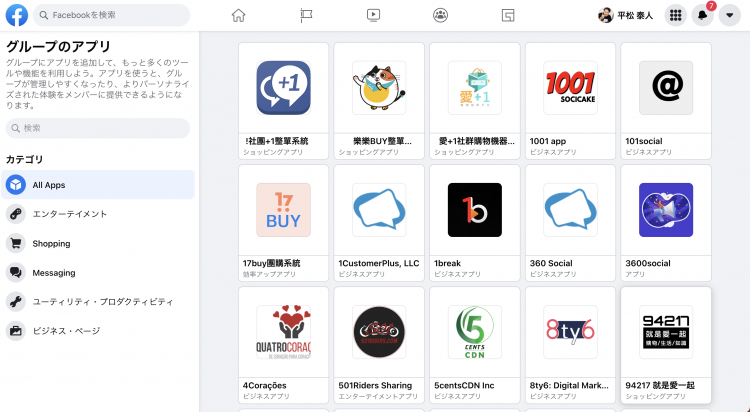Open the 1001 SOCICAKE app icon
This screenshot has width=750, height=412.
click(570, 88)
